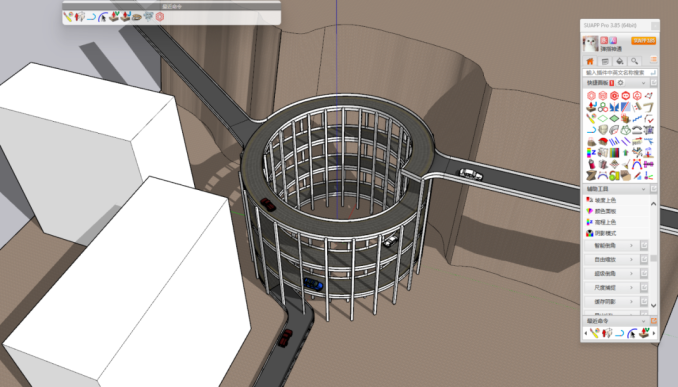
Task: Select the blue mirror tool icon
Action: [x=614, y=107]
